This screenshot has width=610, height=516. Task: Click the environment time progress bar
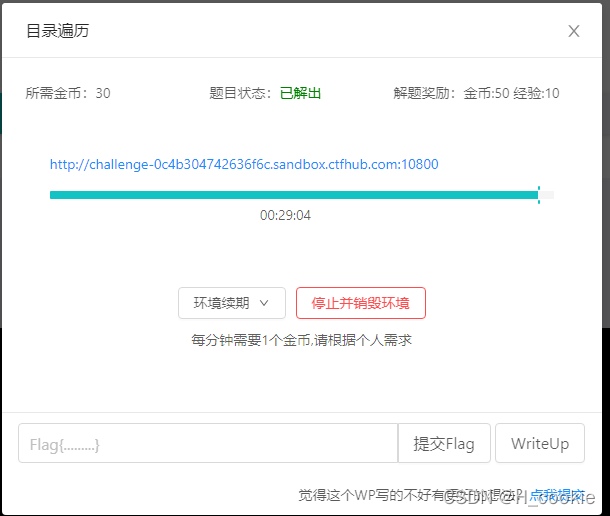(301, 195)
